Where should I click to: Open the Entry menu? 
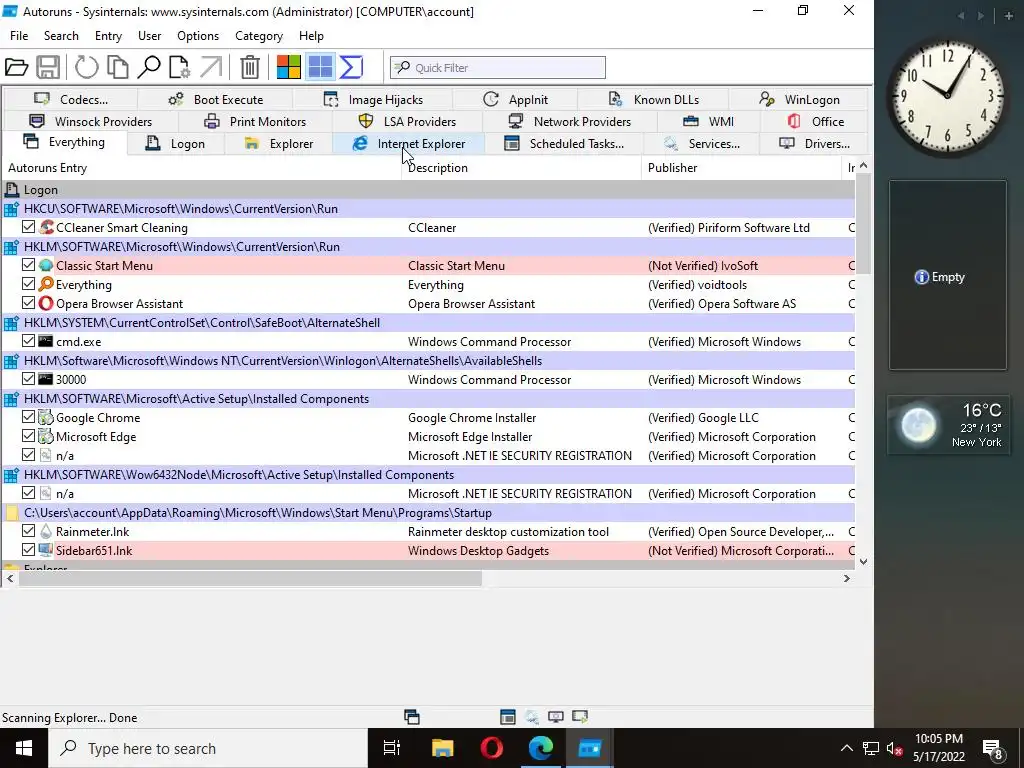(108, 36)
